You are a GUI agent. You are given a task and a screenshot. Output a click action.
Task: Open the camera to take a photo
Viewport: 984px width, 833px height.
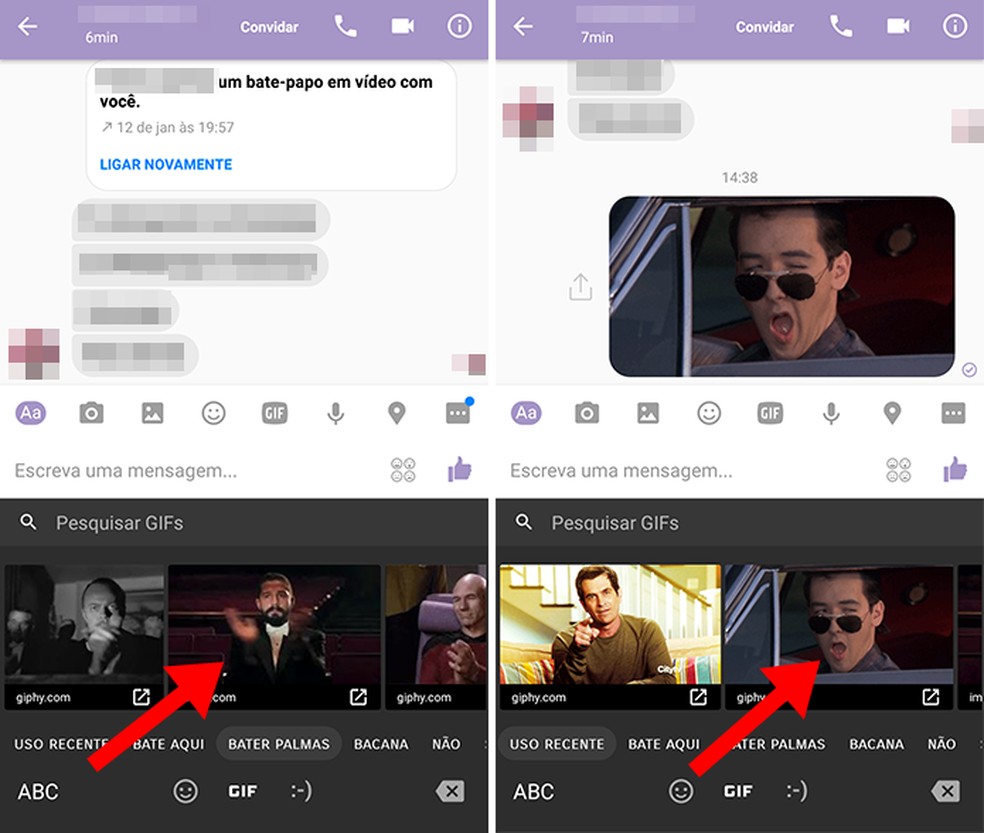coord(91,412)
